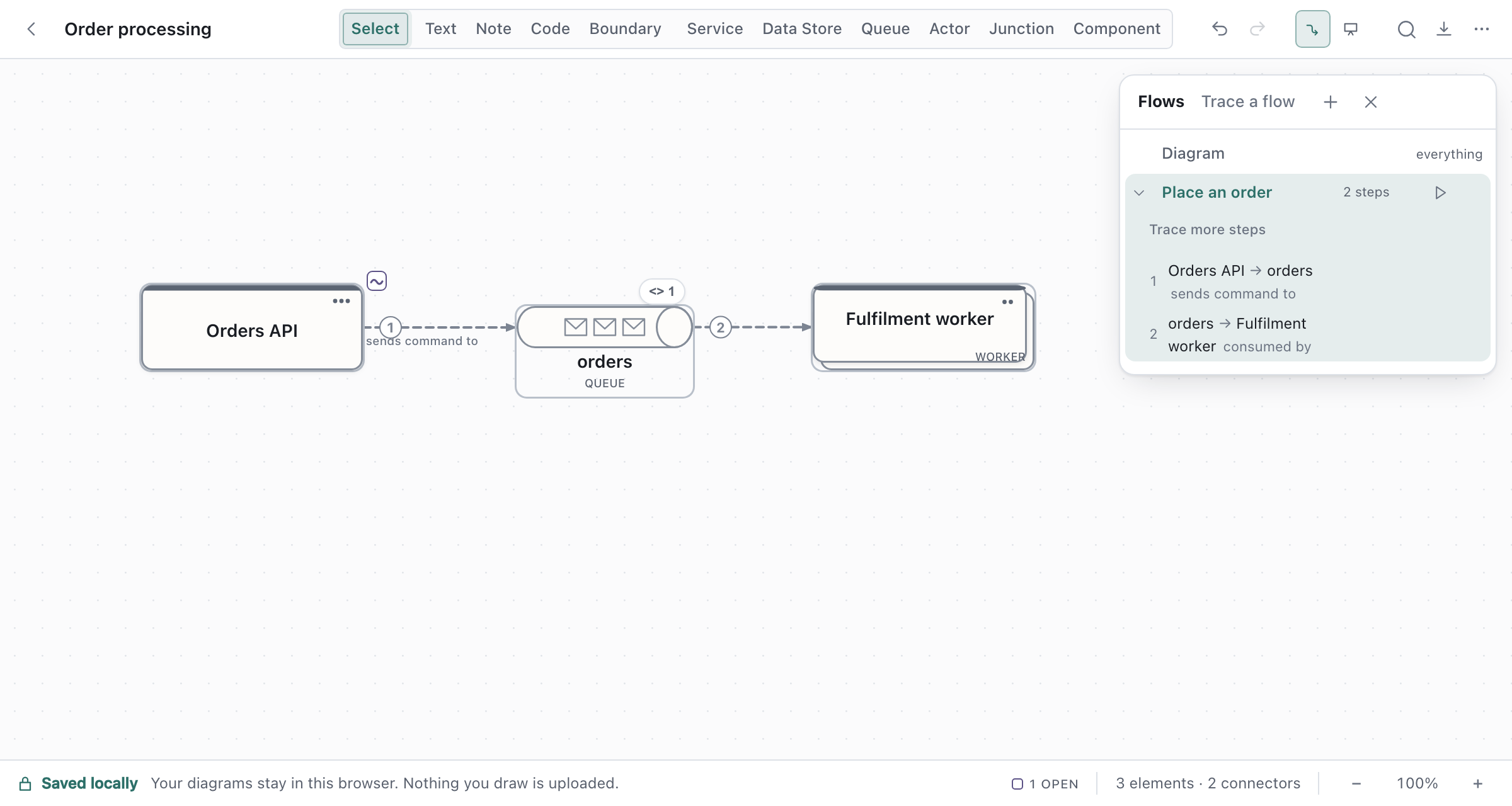
Task: Select the orders queue element
Action: tap(605, 351)
